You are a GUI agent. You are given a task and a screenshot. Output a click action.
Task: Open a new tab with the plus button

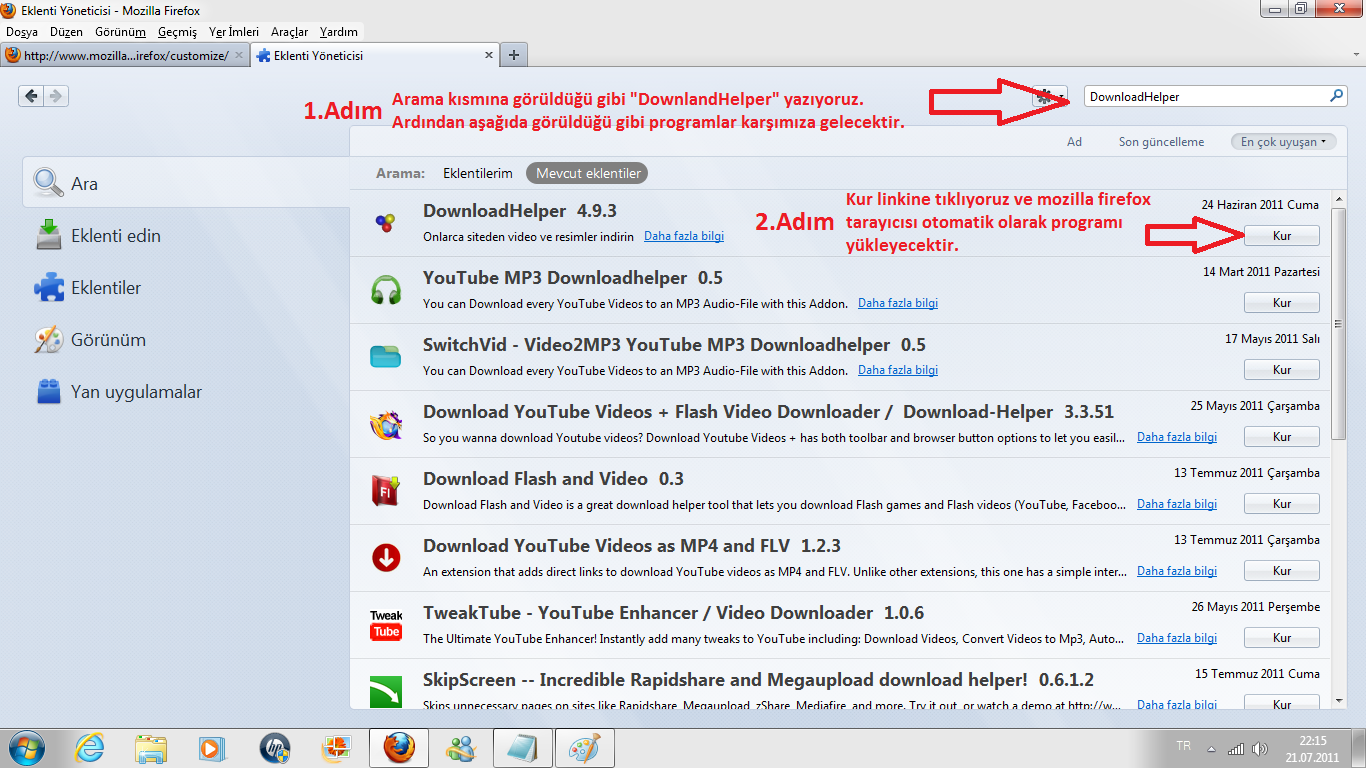pyautogui.click(x=514, y=55)
